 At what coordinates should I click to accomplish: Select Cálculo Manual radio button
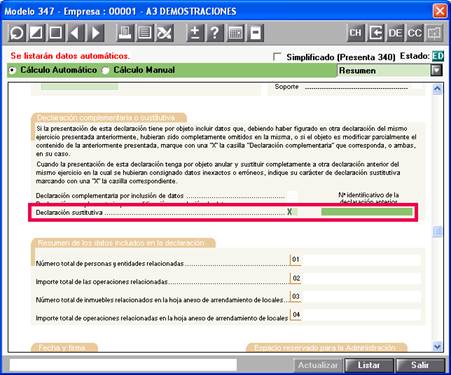pyautogui.click(x=105, y=71)
